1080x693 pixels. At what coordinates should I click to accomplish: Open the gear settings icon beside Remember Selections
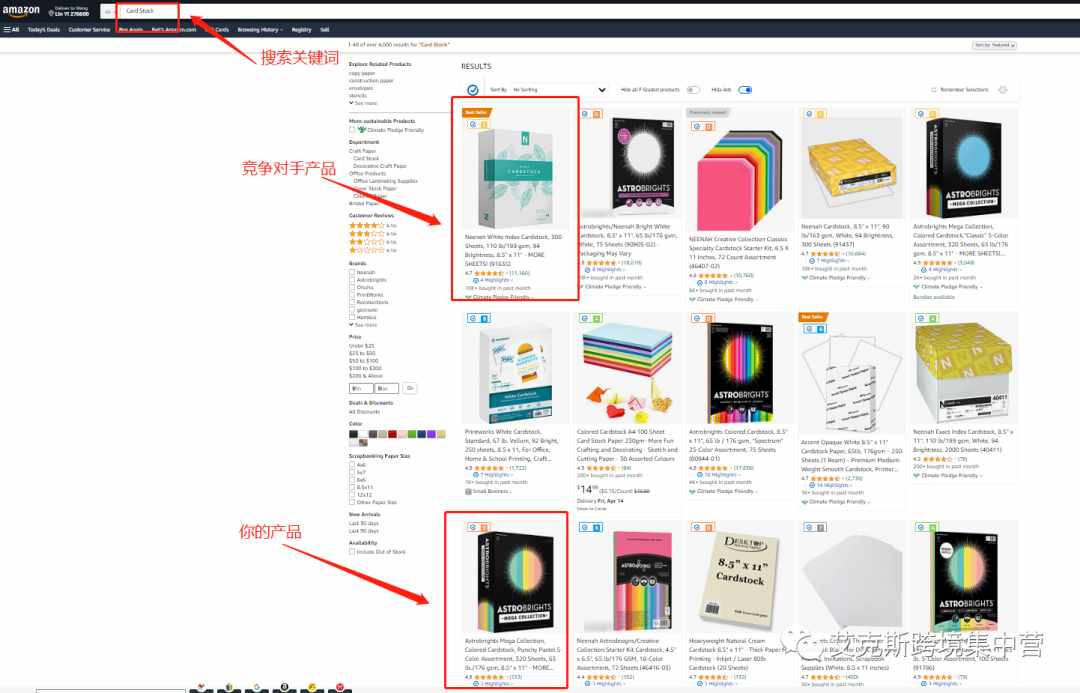coord(1003,90)
